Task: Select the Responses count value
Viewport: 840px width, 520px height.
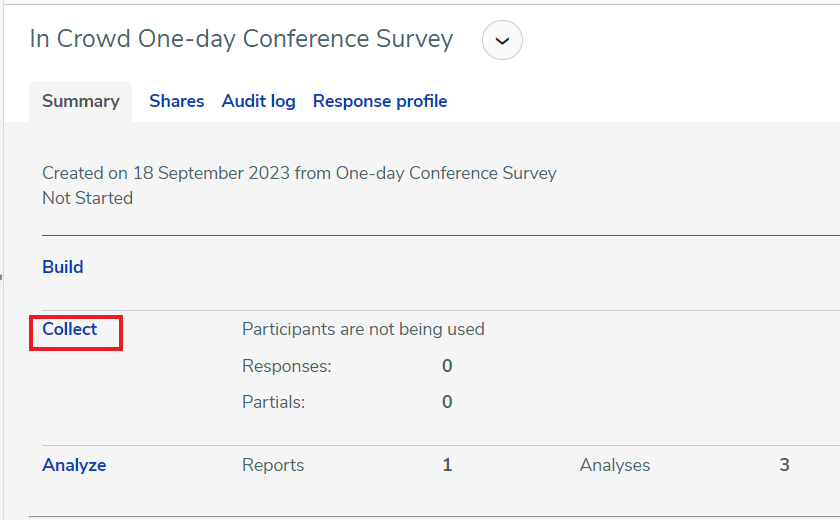Action: [447, 366]
